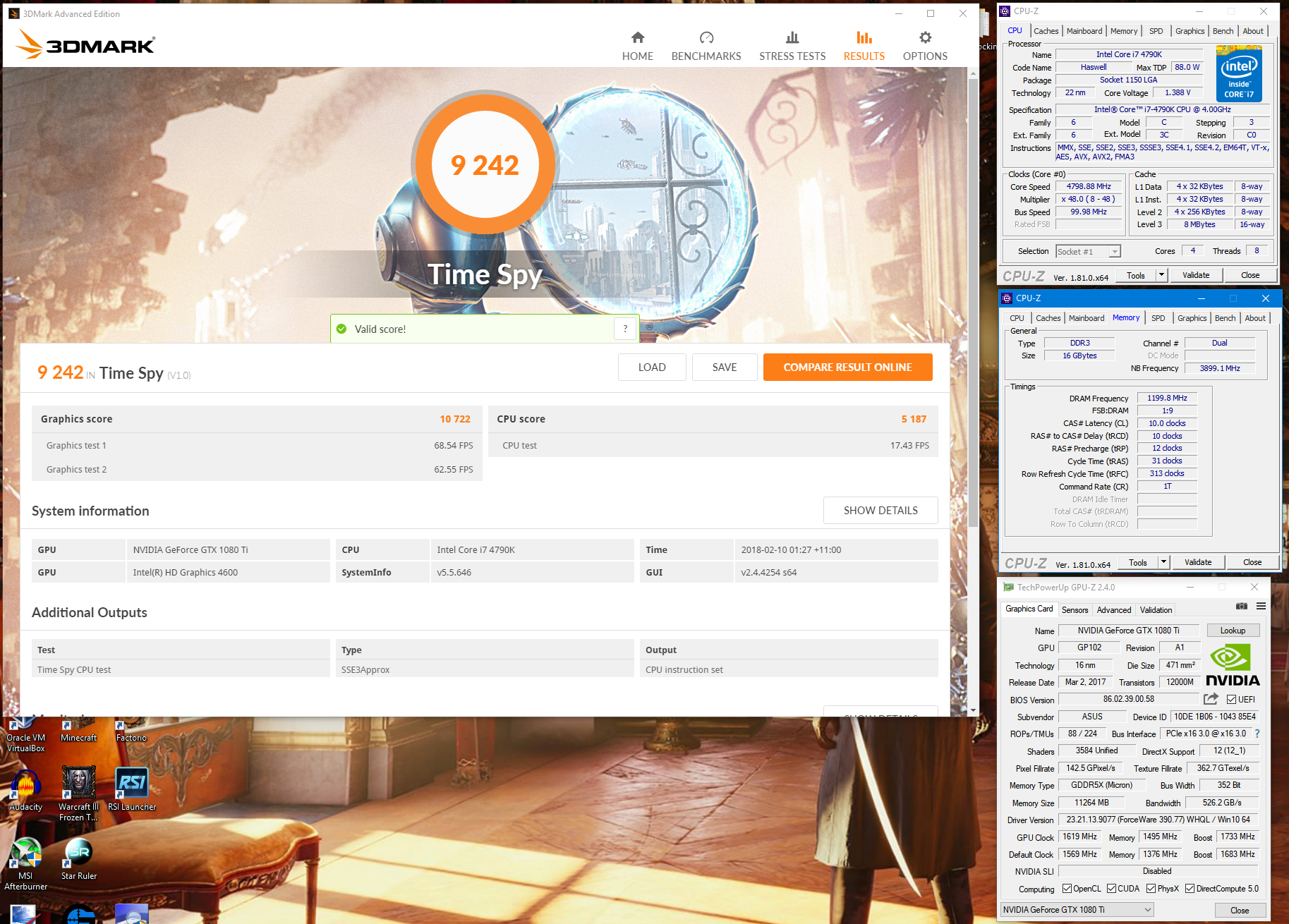
Task: Switch to SPD tab in lower CPU-Z window
Action: (1158, 318)
